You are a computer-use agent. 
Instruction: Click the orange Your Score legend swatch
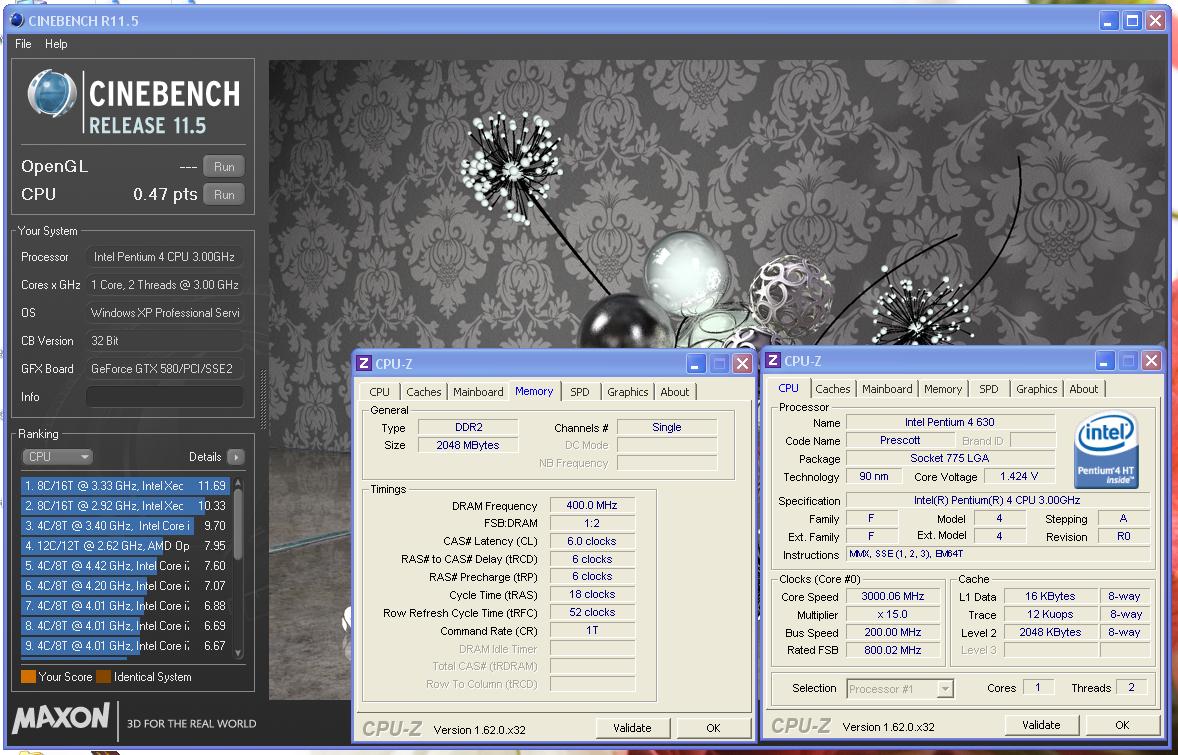29,677
